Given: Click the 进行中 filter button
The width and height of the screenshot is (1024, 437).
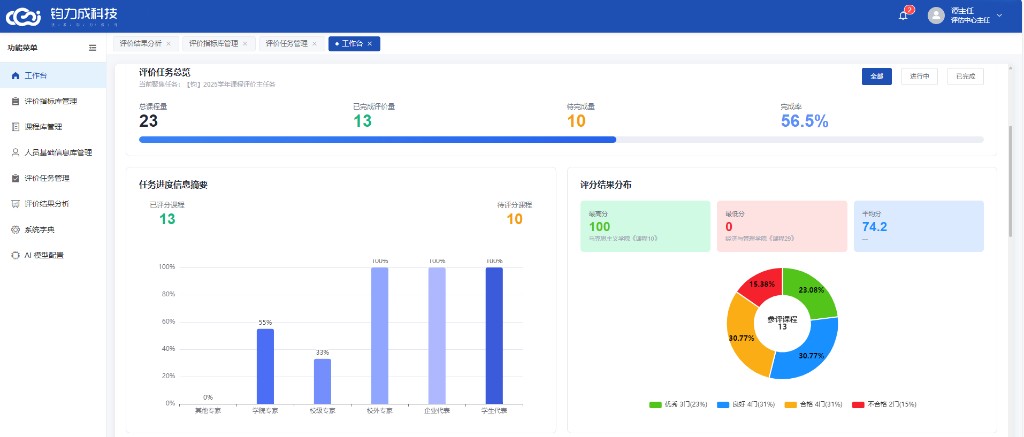Looking at the screenshot, I should (919, 76).
